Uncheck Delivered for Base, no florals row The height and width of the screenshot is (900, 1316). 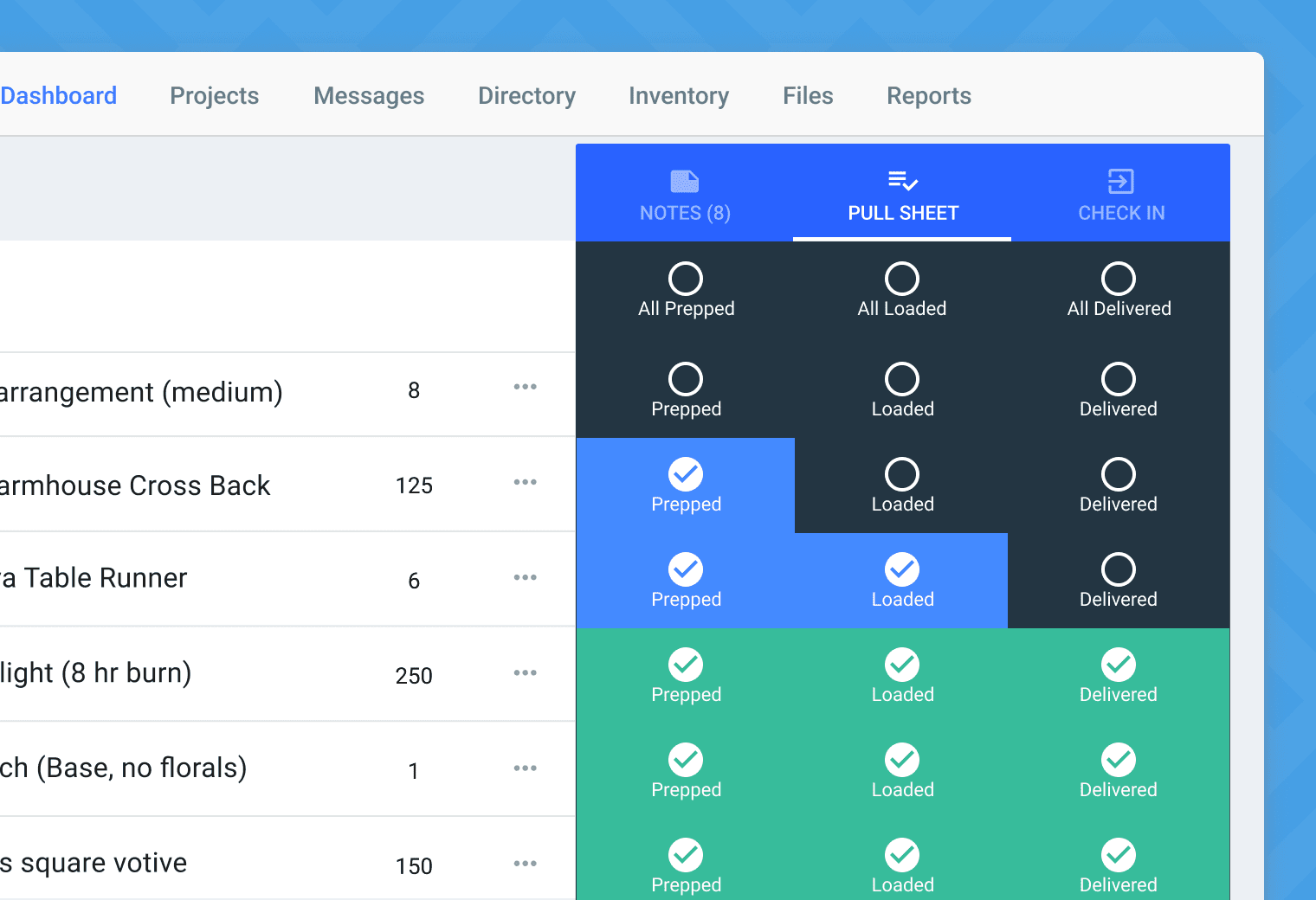click(x=1119, y=760)
